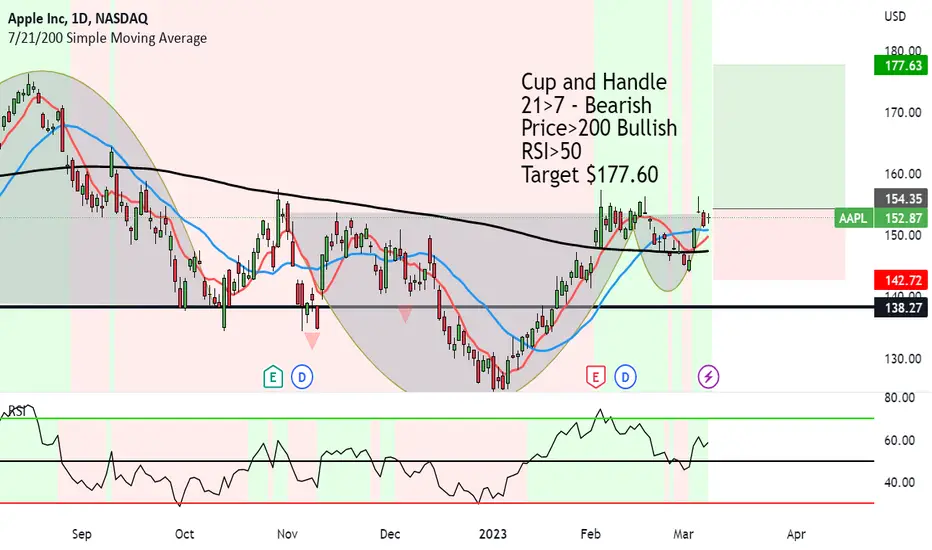Image resolution: width=932 pixels, height=550 pixels.
Task: Click the Feb date axis label
Action: [590, 534]
